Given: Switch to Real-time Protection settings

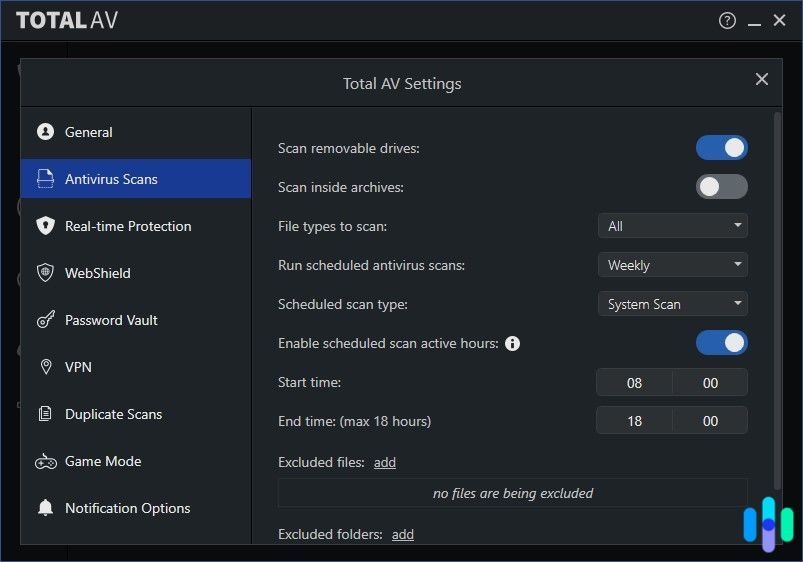Looking at the screenshot, I should click(x=136, y=226).
